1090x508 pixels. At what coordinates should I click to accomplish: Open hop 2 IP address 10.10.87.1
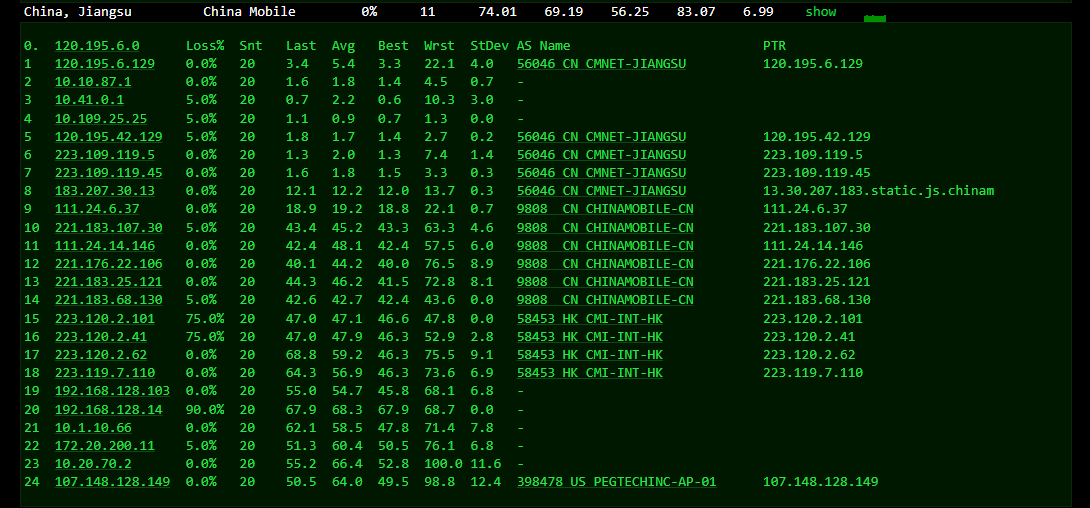(x=93, y=82)
